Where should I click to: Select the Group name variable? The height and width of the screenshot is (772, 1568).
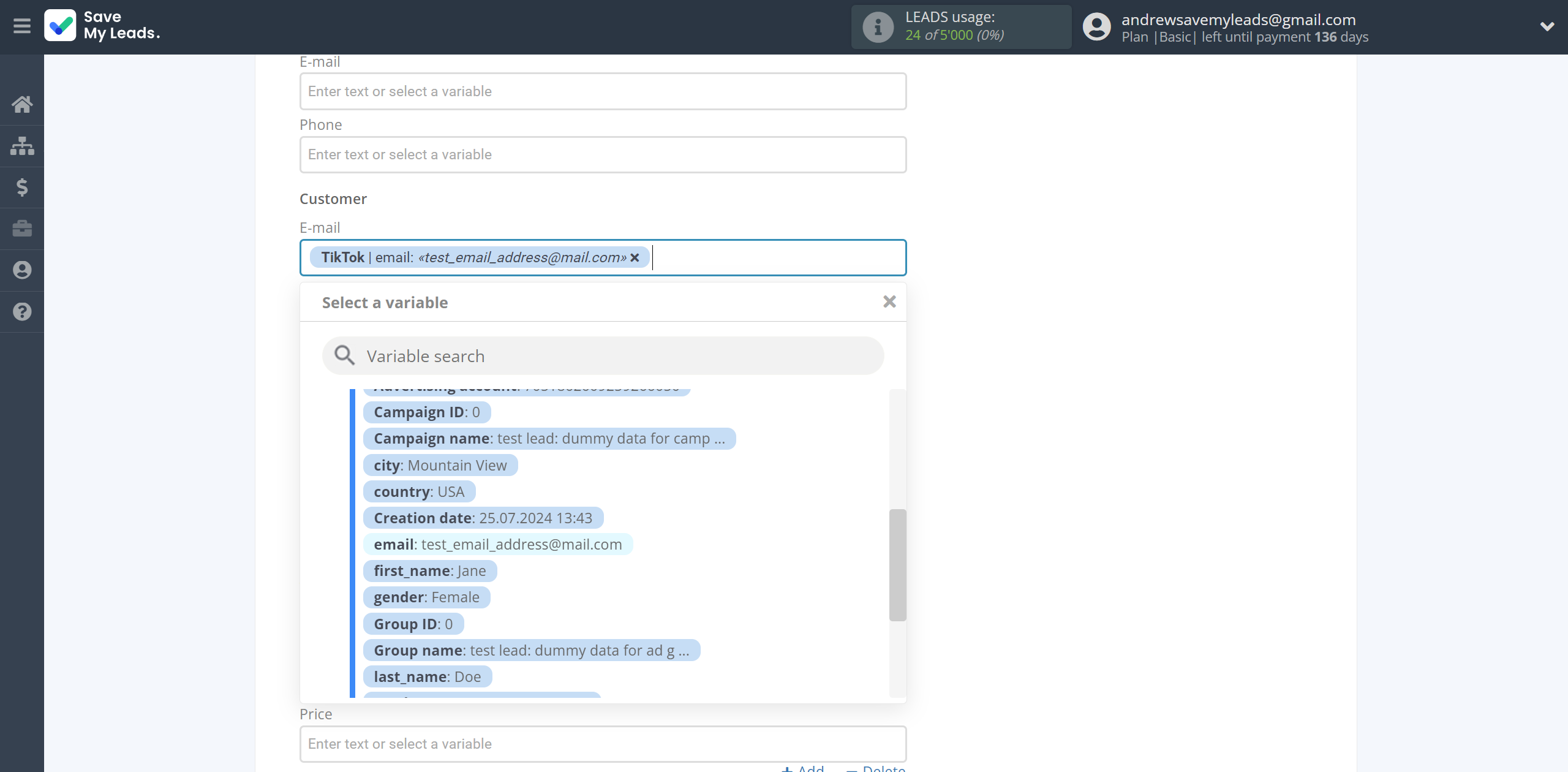[532, 651]
